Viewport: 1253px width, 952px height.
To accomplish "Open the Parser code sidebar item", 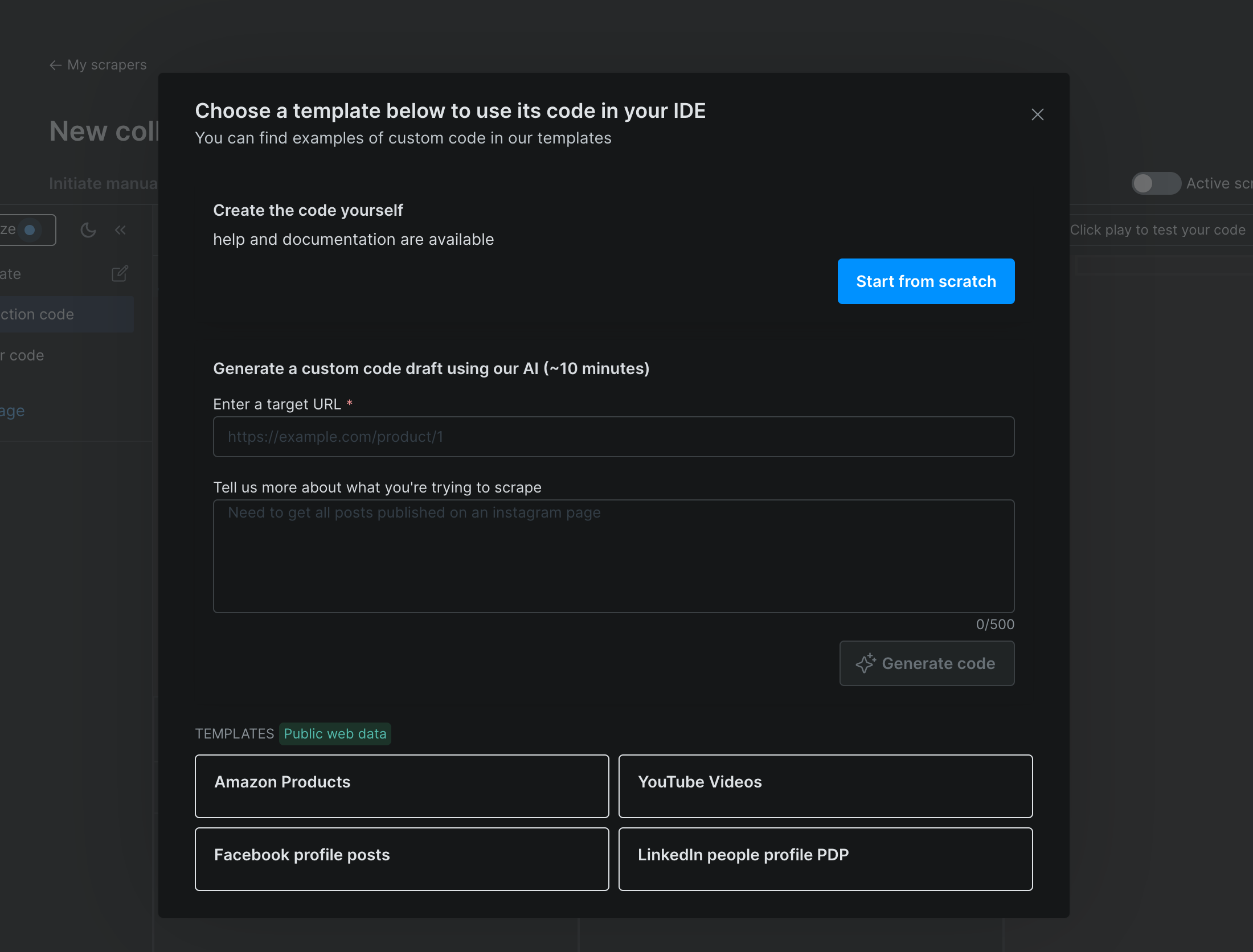I will click(22, 355).
